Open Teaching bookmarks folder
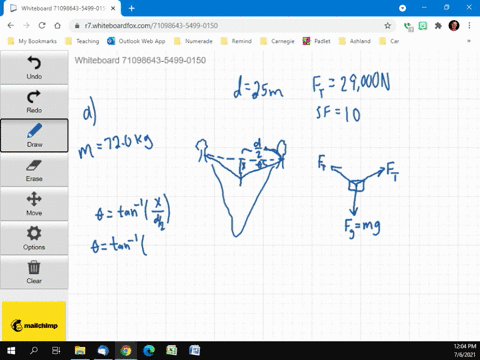 coord(83,41)
